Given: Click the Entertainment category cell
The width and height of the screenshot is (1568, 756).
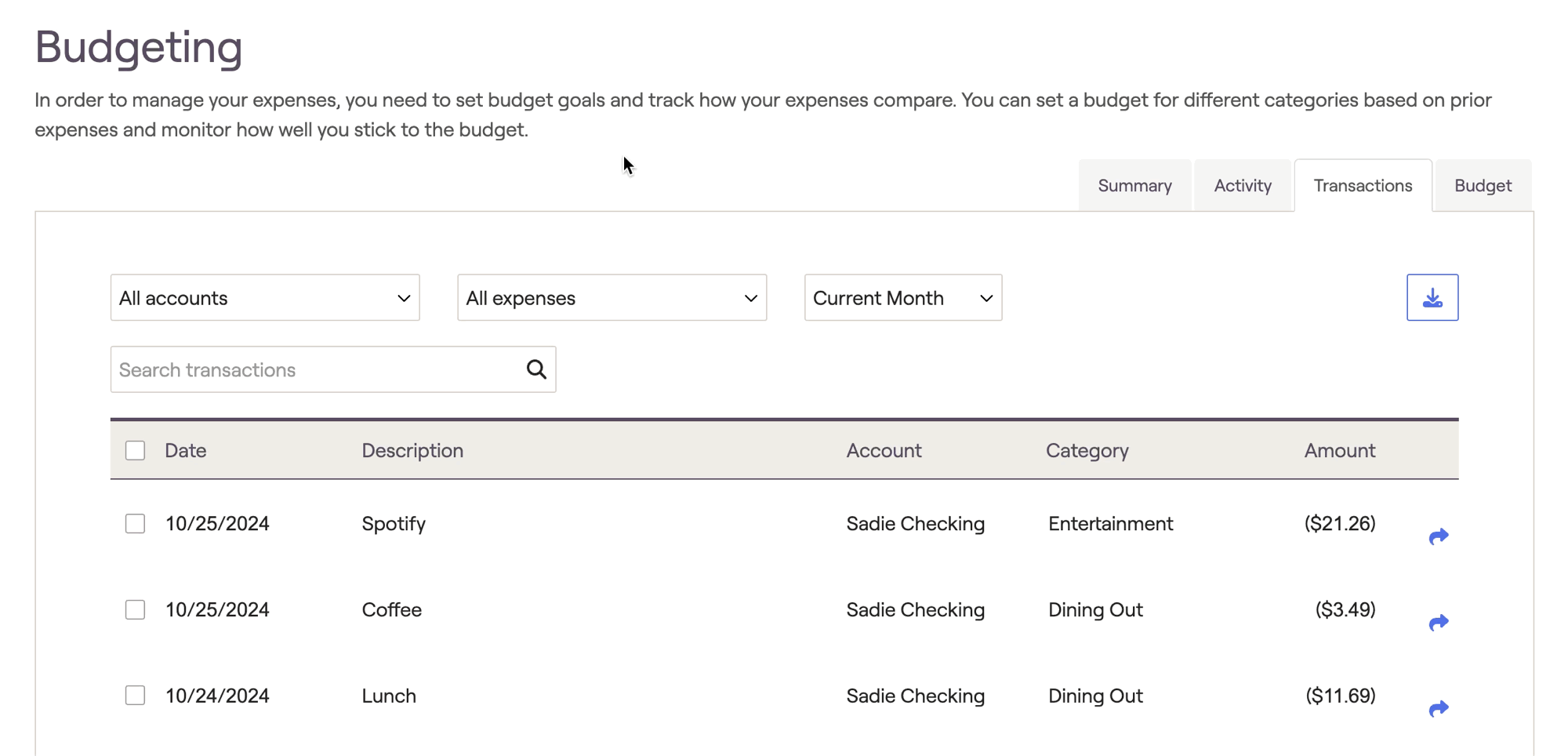Looking at the screenshot, I should click(x=1110, y=523).
